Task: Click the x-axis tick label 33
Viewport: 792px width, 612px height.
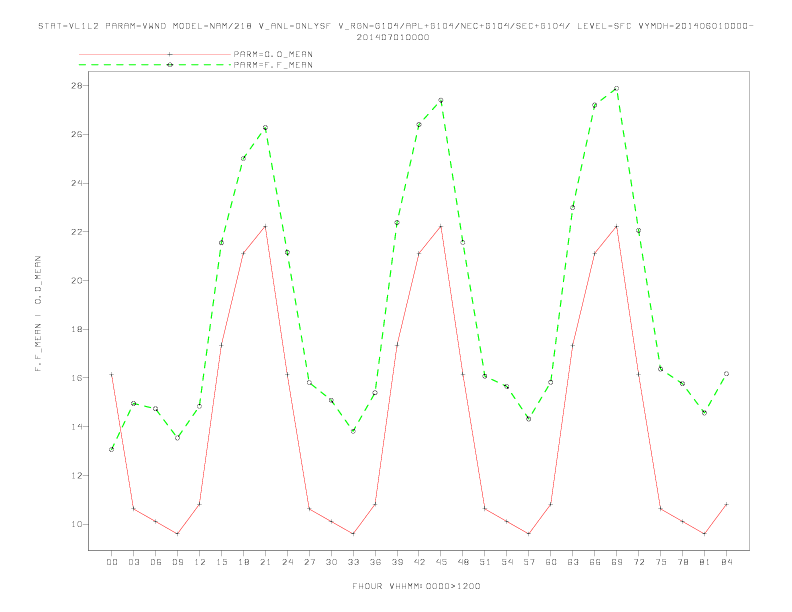Action: 353,562
